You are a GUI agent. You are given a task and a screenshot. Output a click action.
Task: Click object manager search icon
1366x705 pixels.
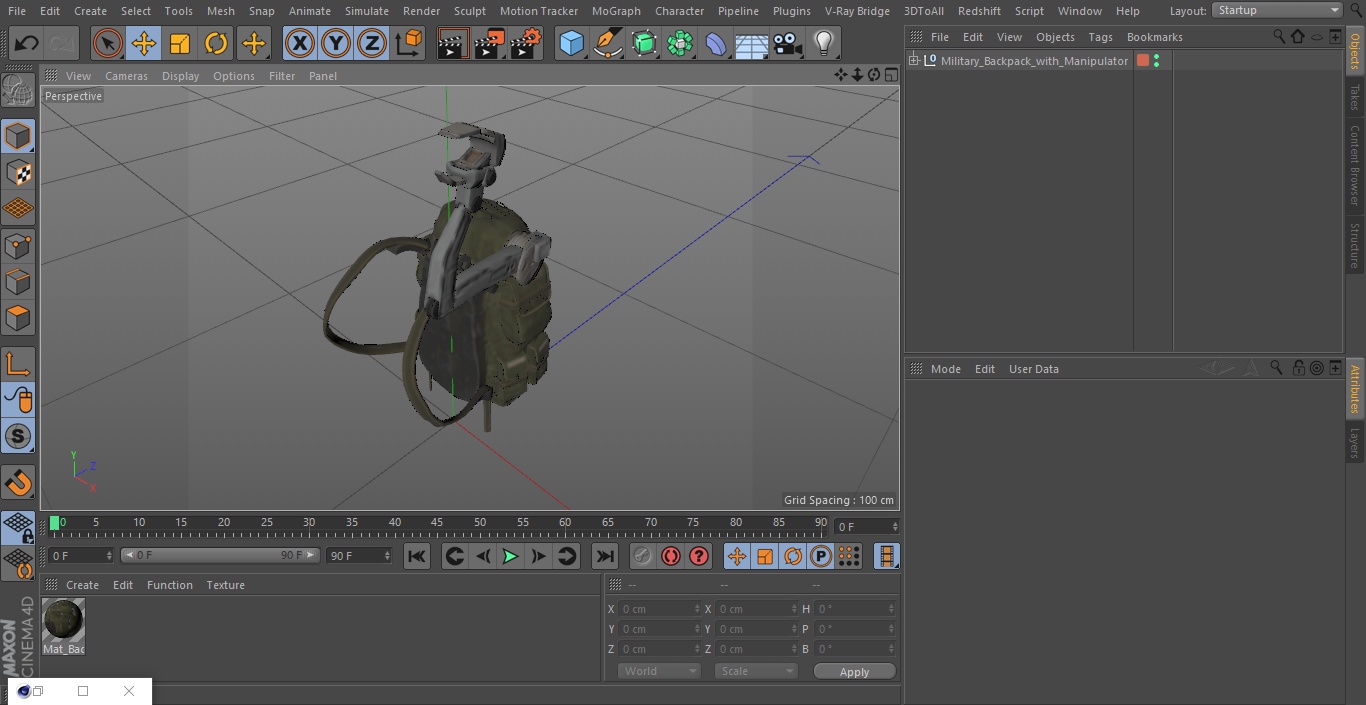[x=1278, y=36]
